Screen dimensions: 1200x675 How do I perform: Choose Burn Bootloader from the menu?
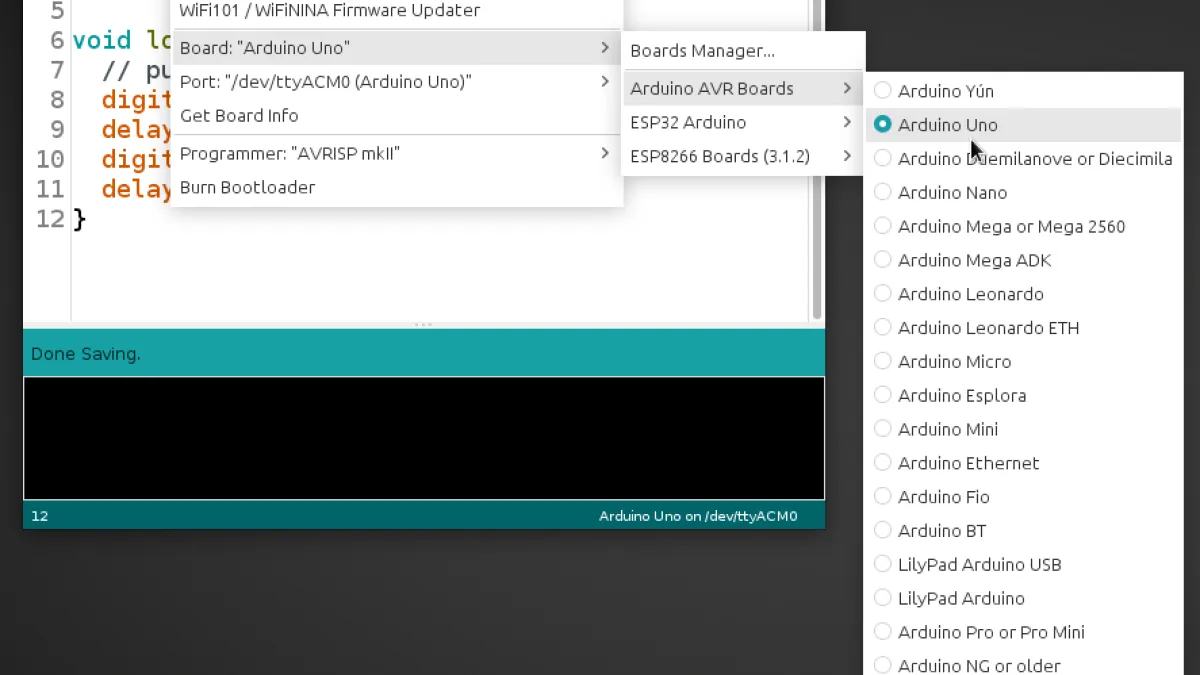(397, 187)
